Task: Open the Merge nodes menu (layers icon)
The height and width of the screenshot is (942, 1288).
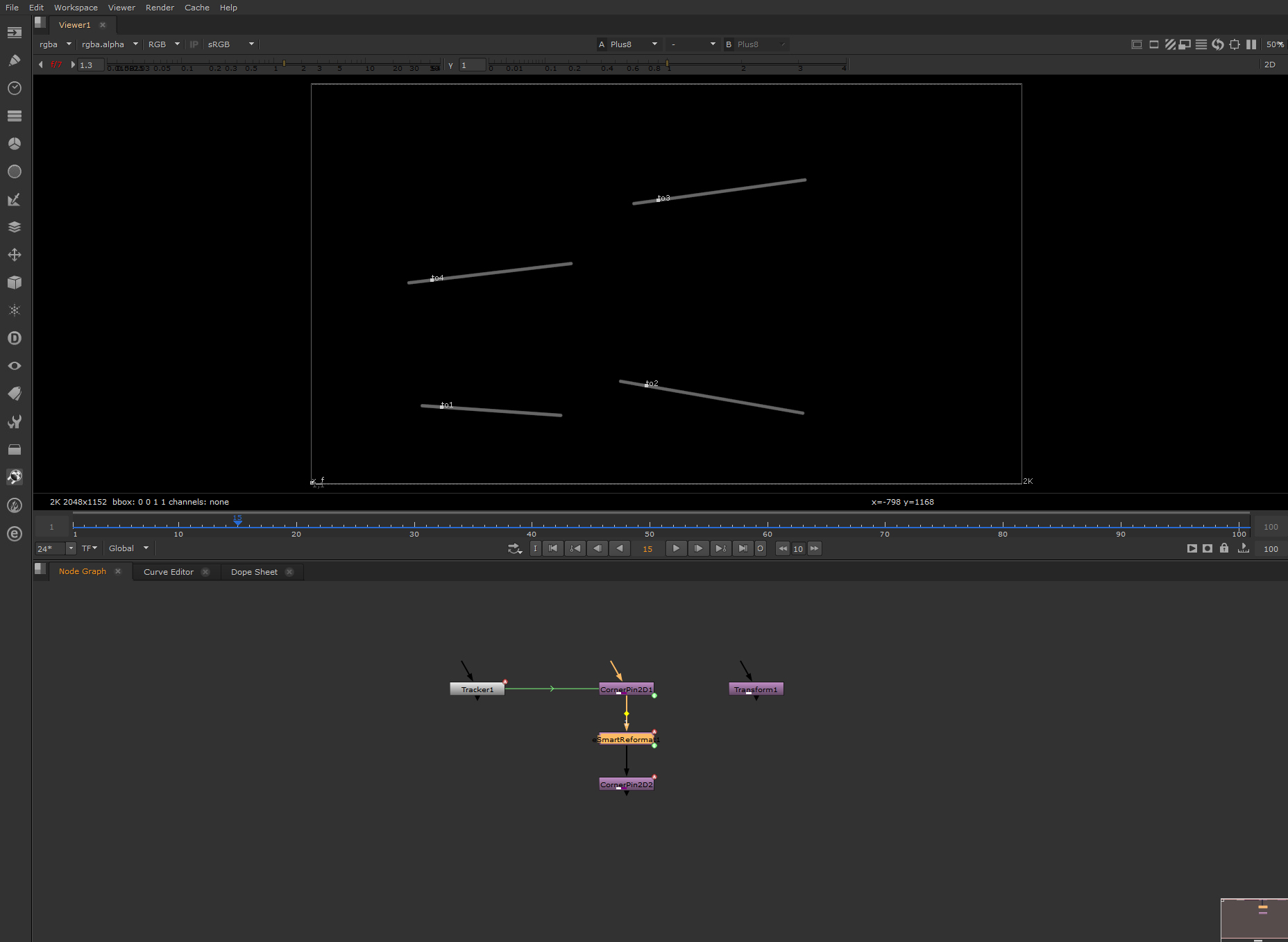Action: (15, 227)
